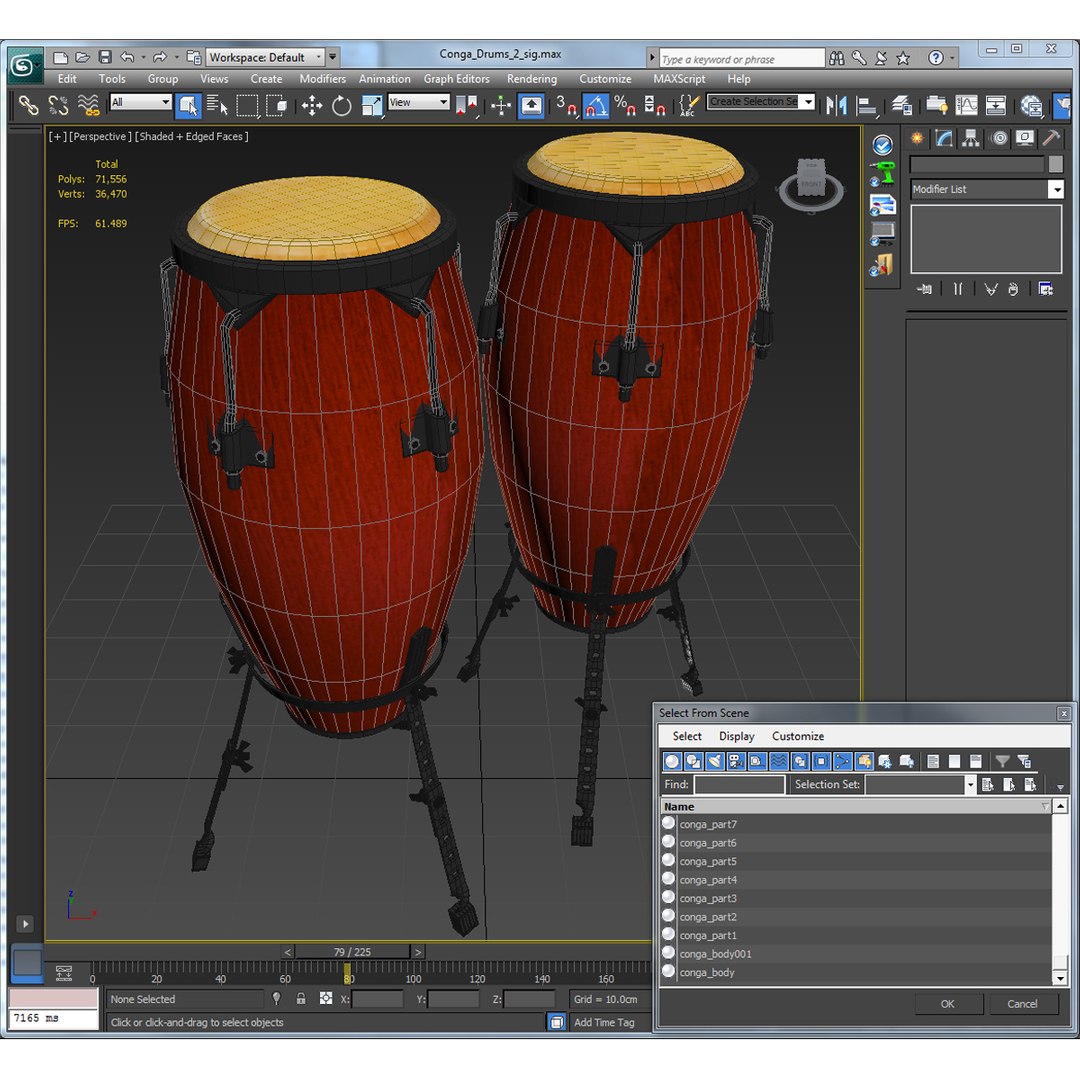
Task: Switch to the Modify panel tab
Action: (x=944, y=138)
